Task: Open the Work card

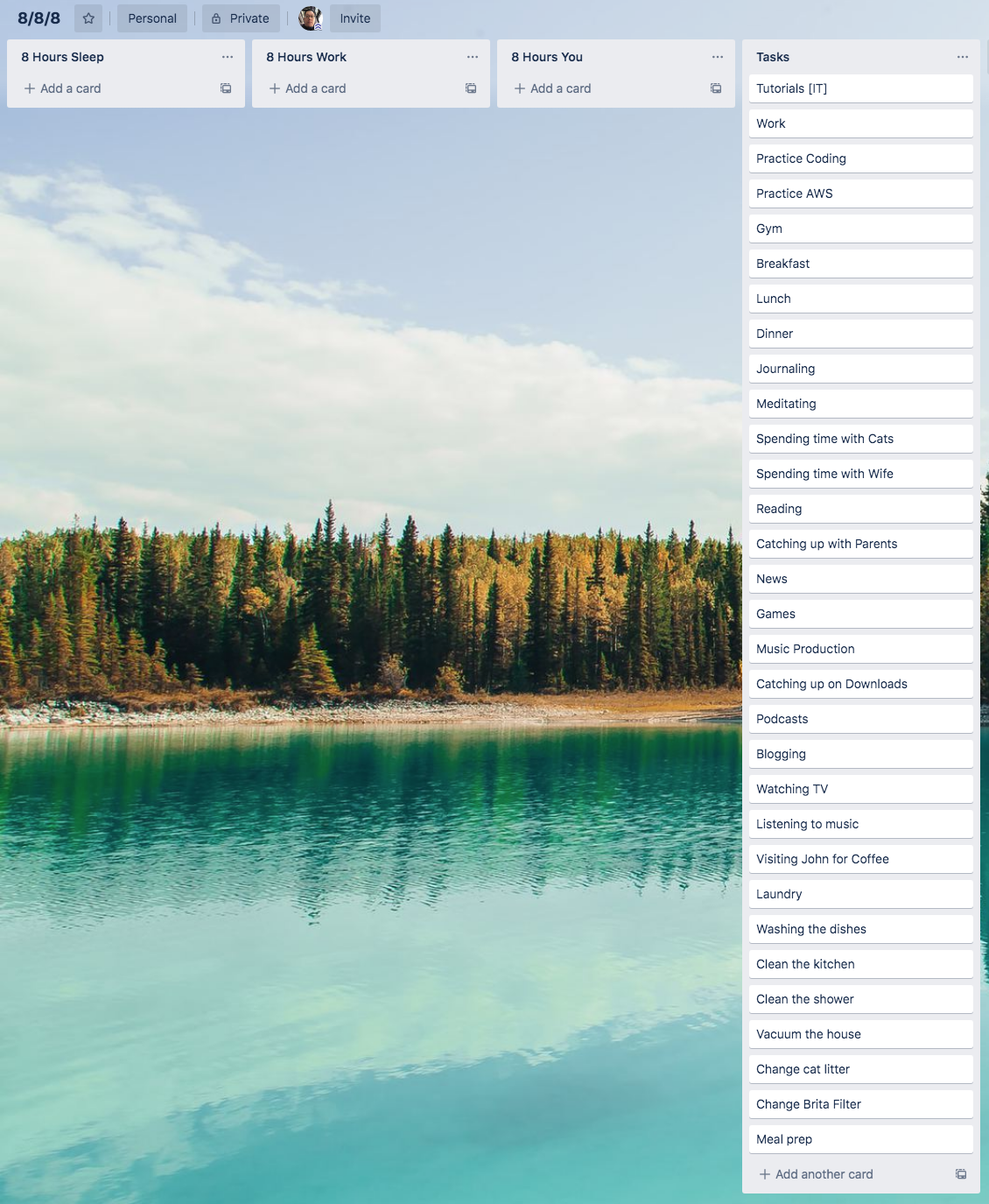Action: 861,123
